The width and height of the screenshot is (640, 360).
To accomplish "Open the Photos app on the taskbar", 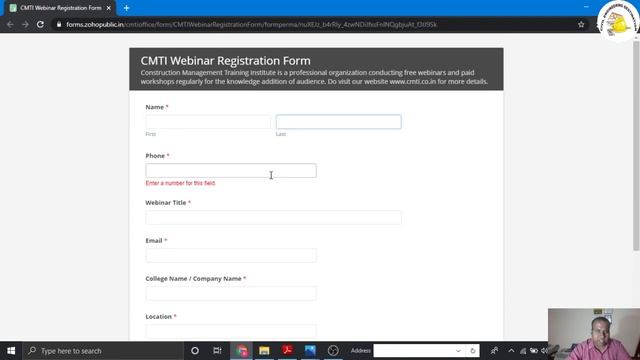I will [310, 351].
